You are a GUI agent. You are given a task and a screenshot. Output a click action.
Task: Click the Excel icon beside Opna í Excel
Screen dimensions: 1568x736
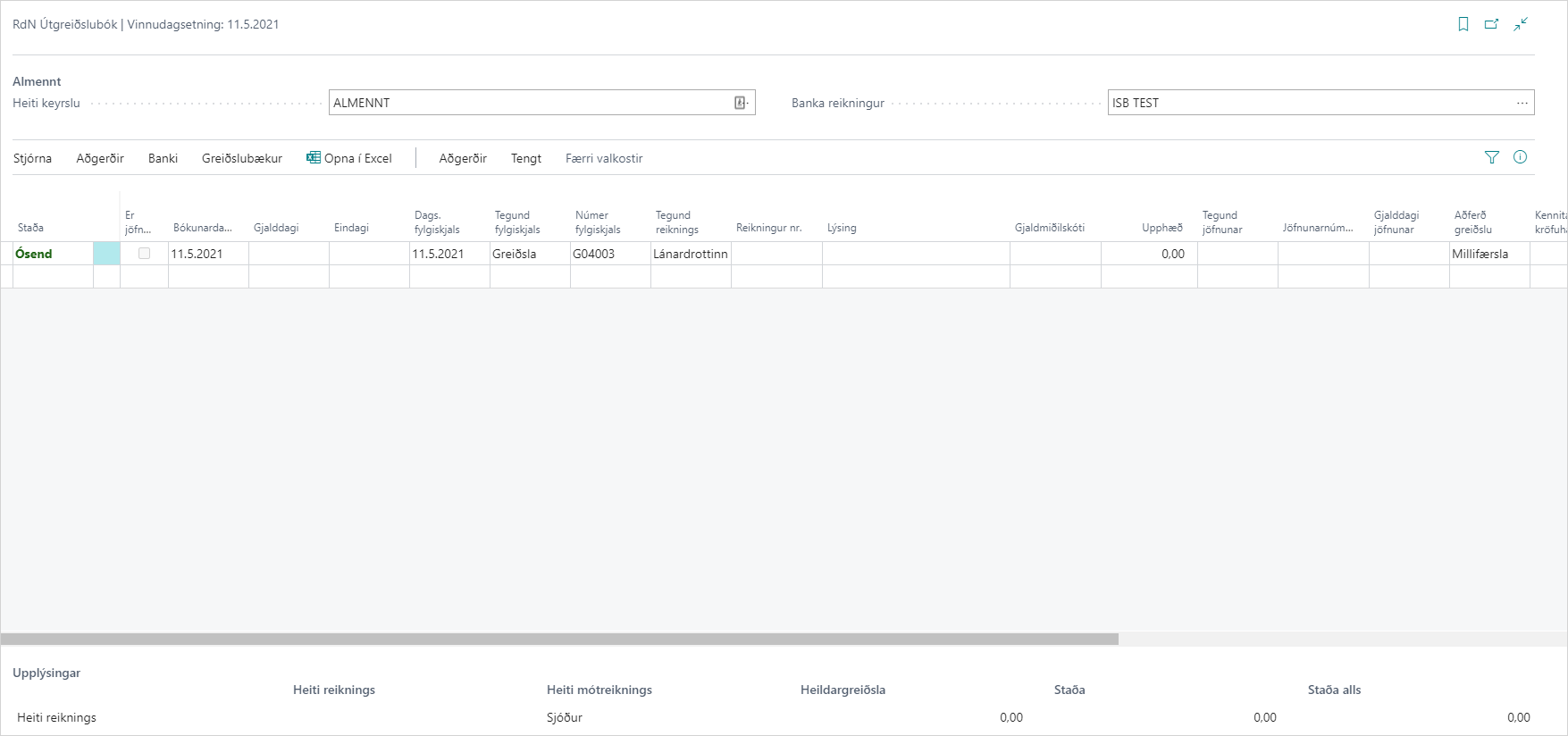[x=314, y=157]
